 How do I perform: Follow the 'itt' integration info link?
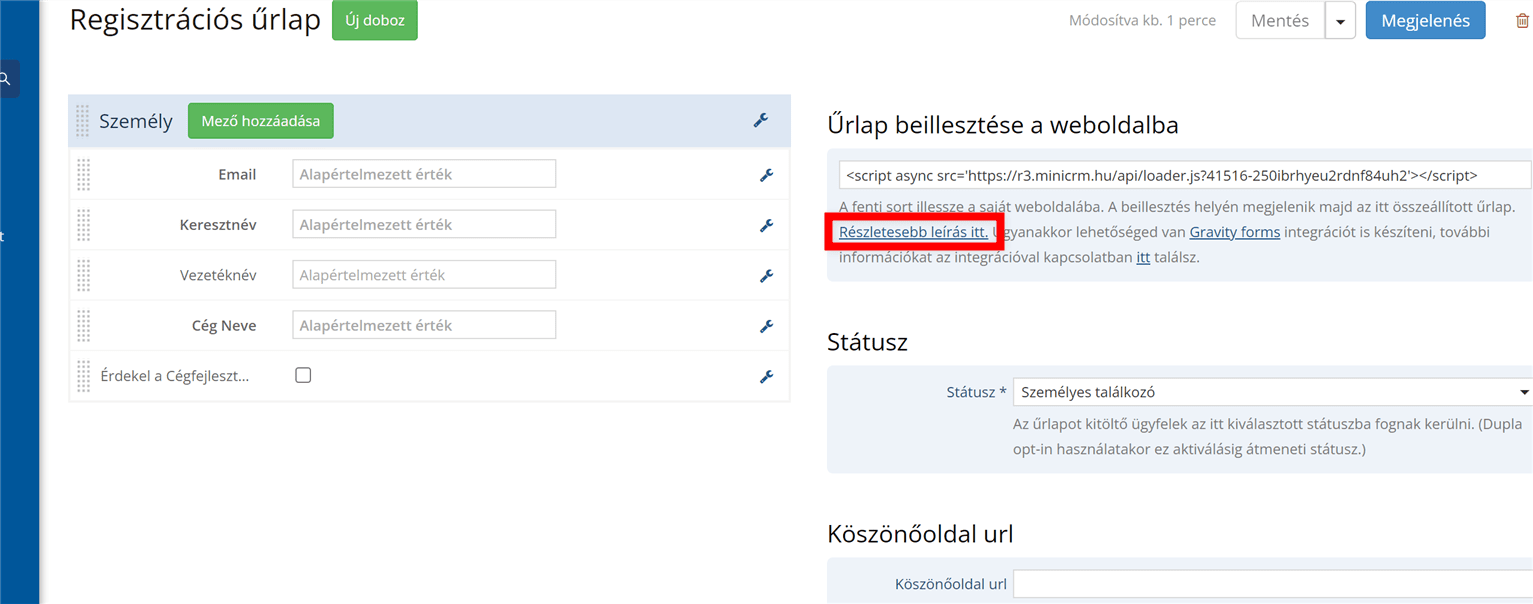(x=1143, y=257)
